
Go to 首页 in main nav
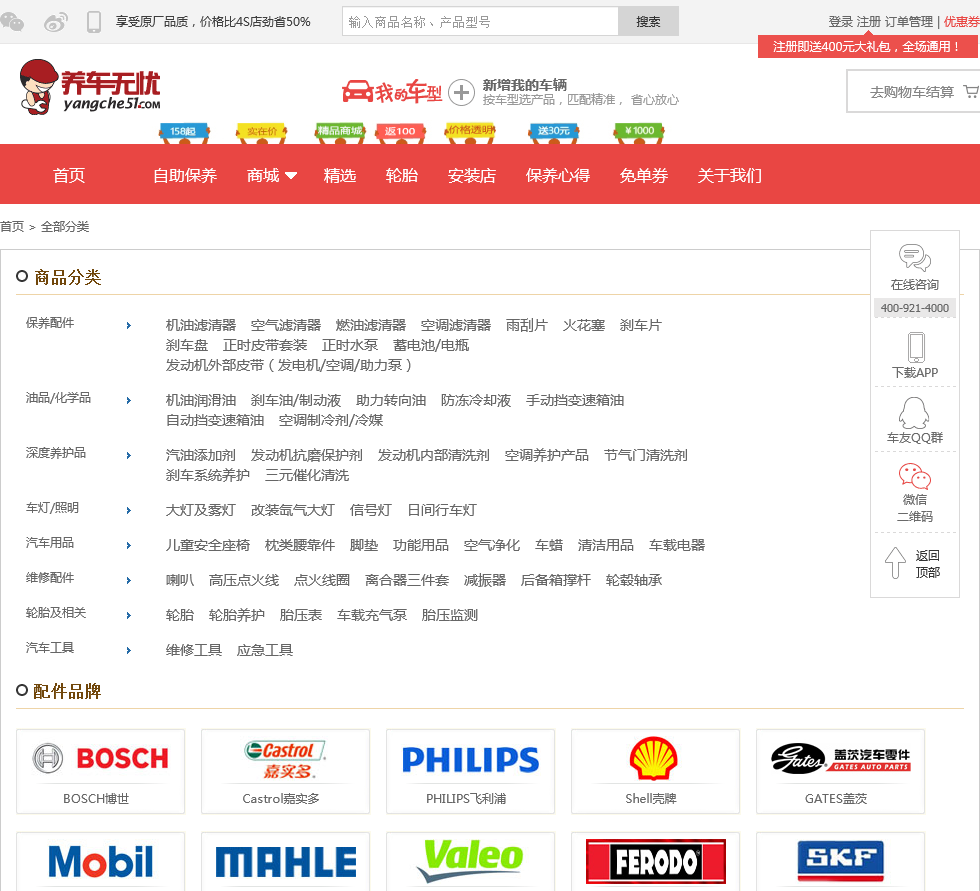pos(69,176)
